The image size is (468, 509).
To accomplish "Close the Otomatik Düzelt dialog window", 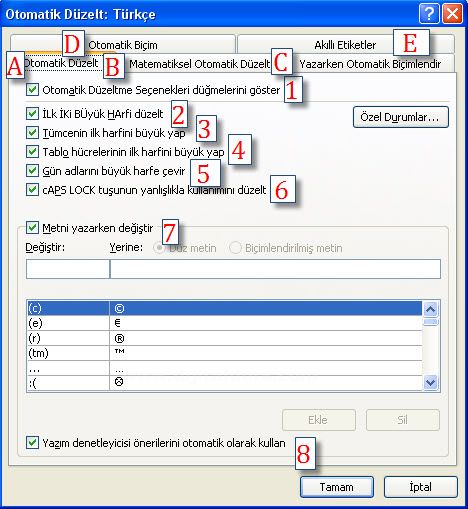I will [x=452, y=14].
